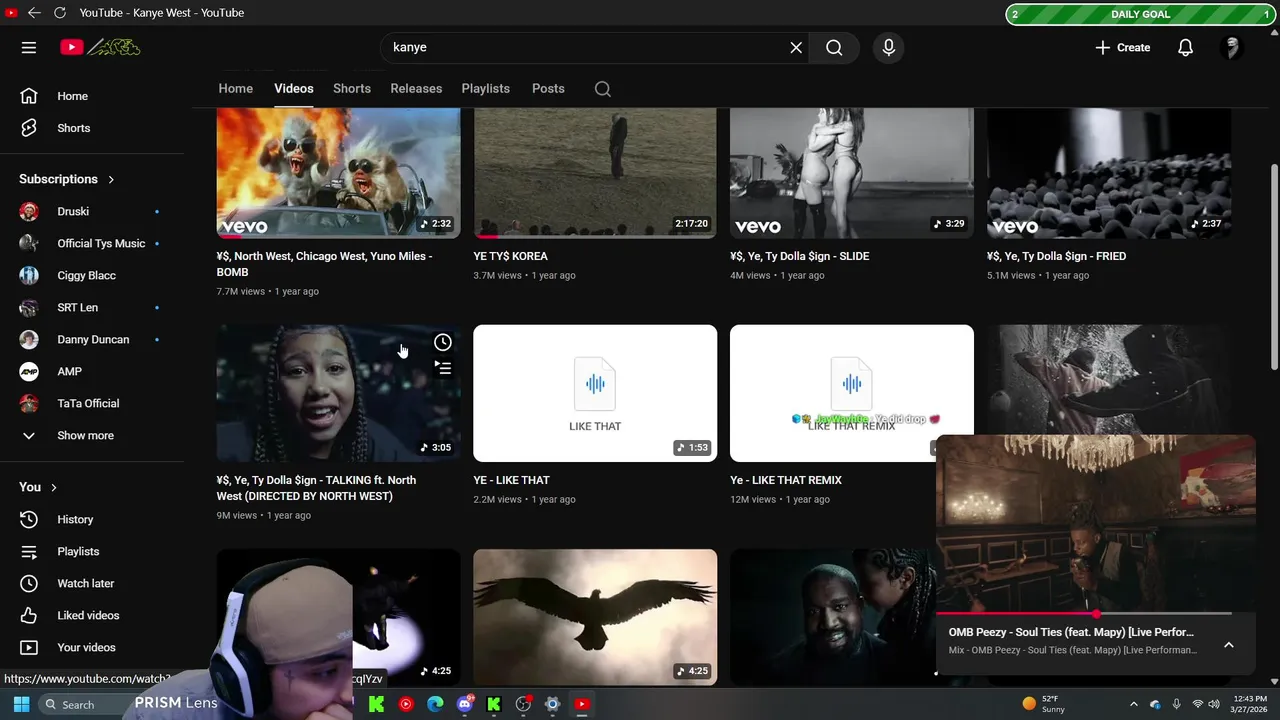Open the taskbar clock and date

[1250, 703]
